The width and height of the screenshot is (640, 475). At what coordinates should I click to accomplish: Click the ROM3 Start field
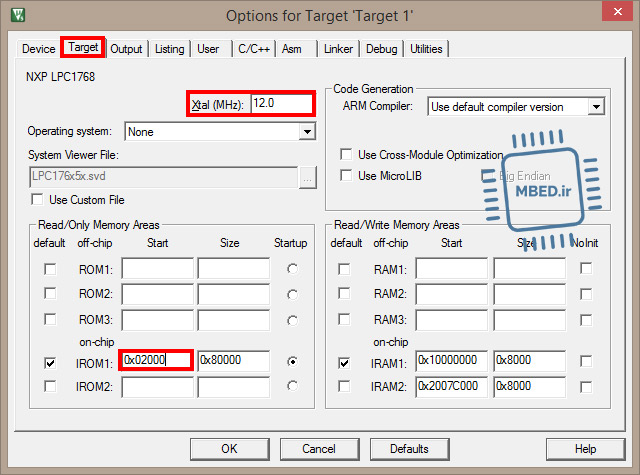click(158, 320)
